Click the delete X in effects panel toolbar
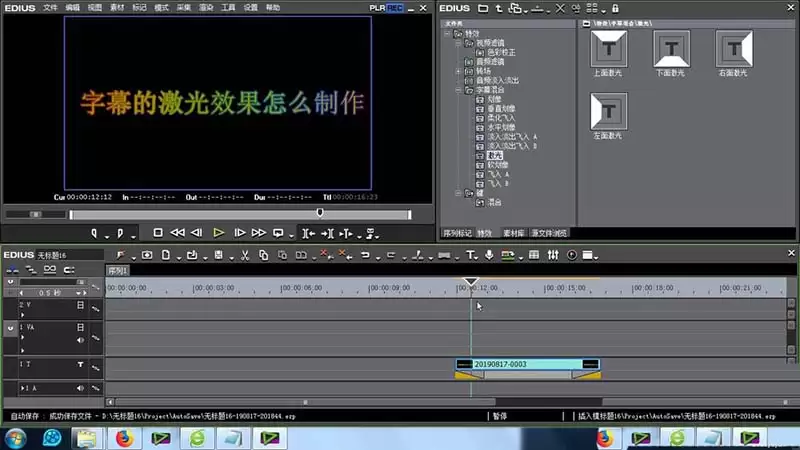Screen dimensions: 800x450 tap(560, 8)
